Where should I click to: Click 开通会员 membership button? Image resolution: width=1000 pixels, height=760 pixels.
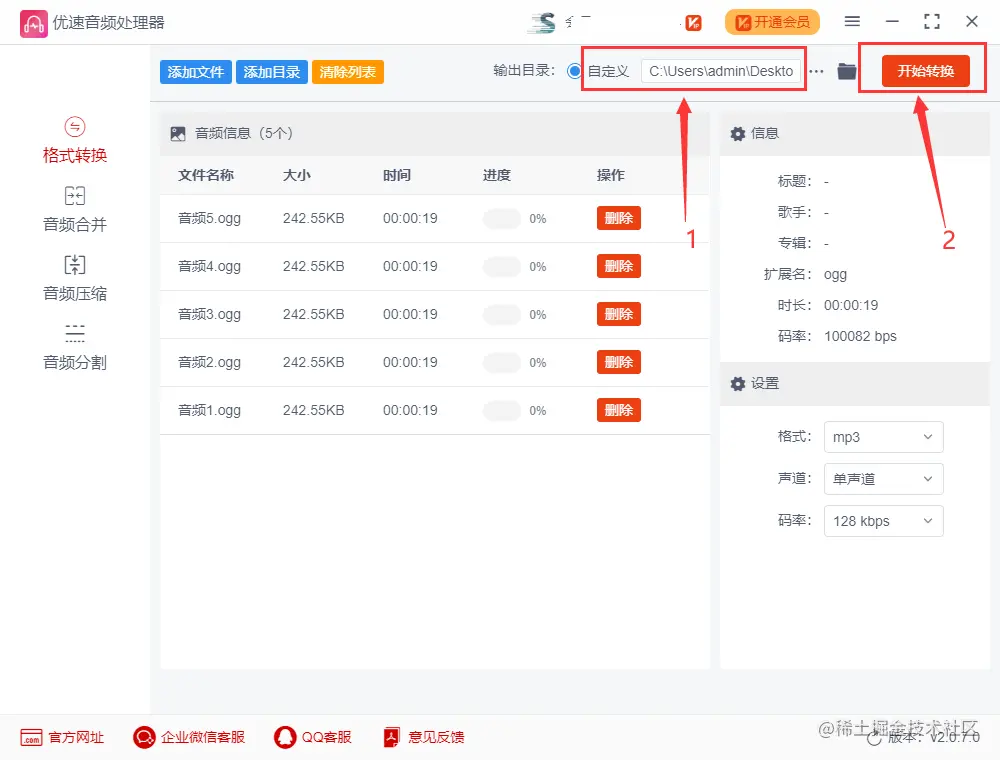click(x=772, y=22)
